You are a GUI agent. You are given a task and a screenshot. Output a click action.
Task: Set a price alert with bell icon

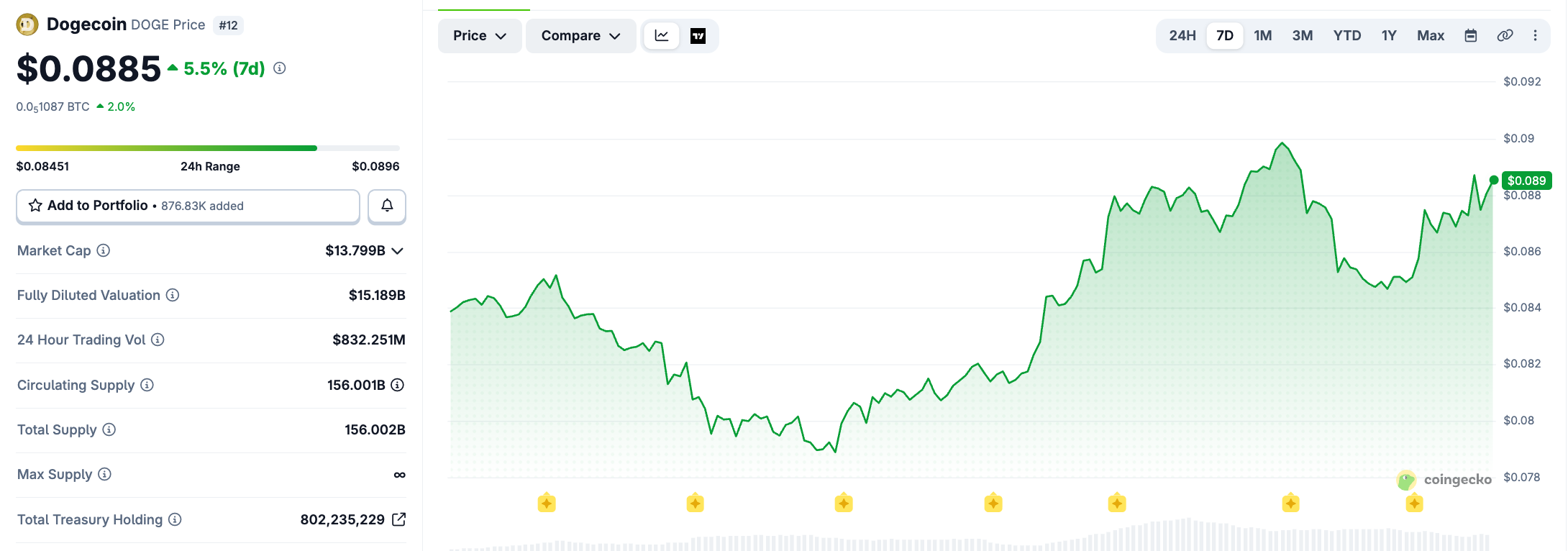[x=387, y=206]
